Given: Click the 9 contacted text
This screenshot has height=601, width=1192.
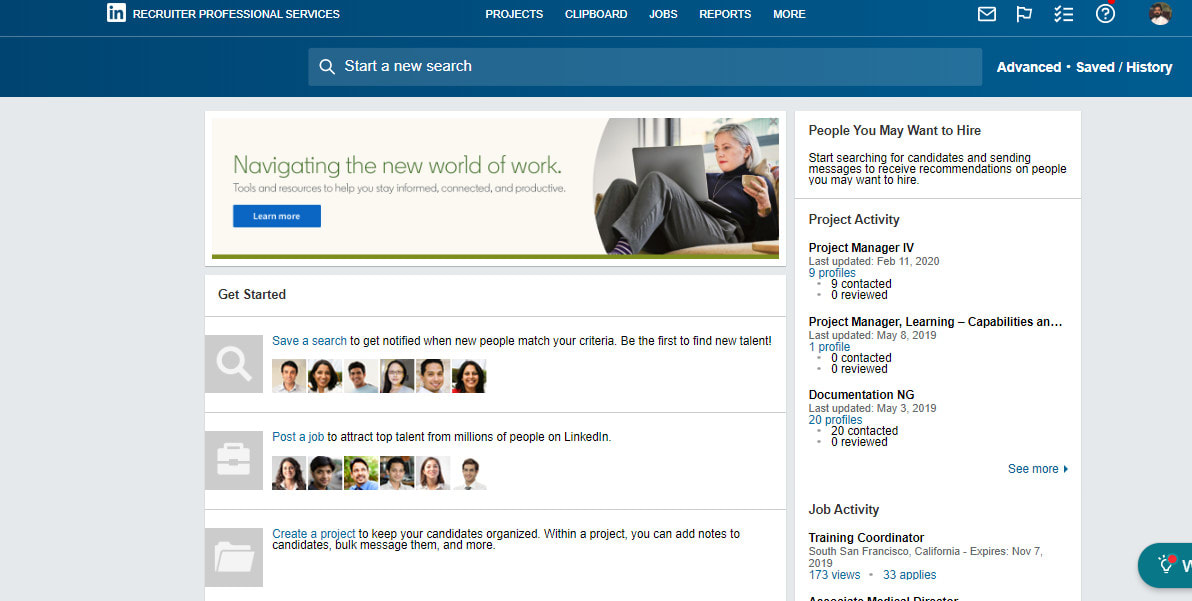Looking at the screenshot, I should pyautogui.click(x=861, y=284).
